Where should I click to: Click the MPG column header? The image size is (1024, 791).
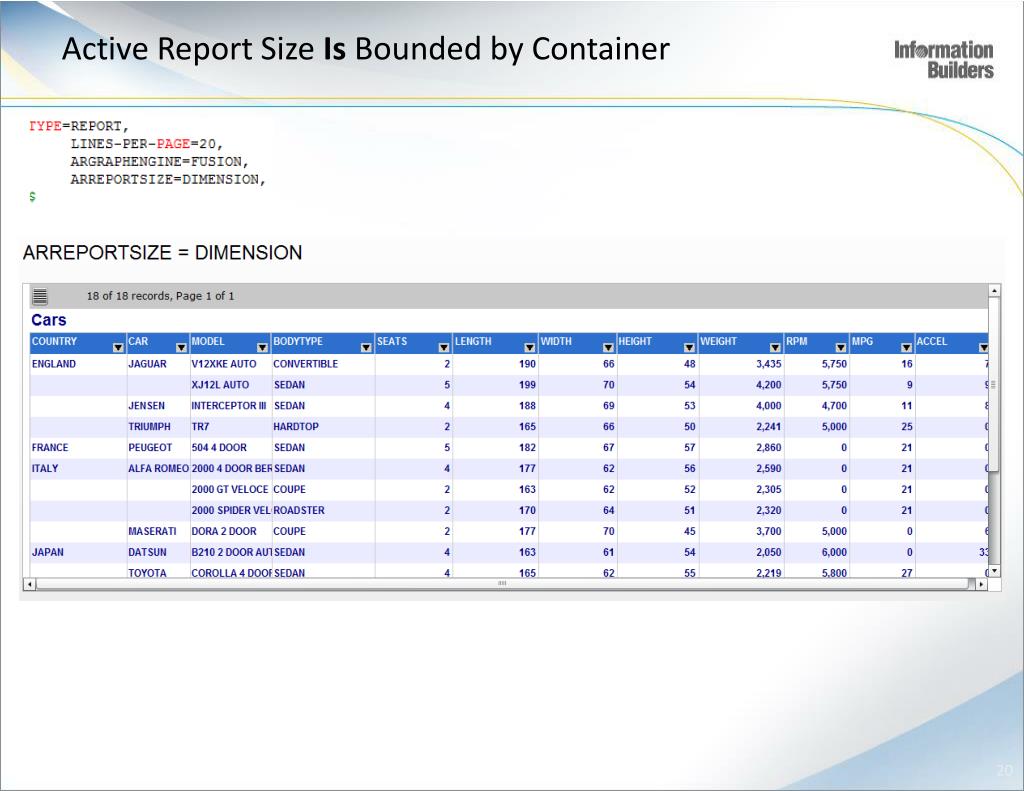pyautogui.click(x=882, y=342)
